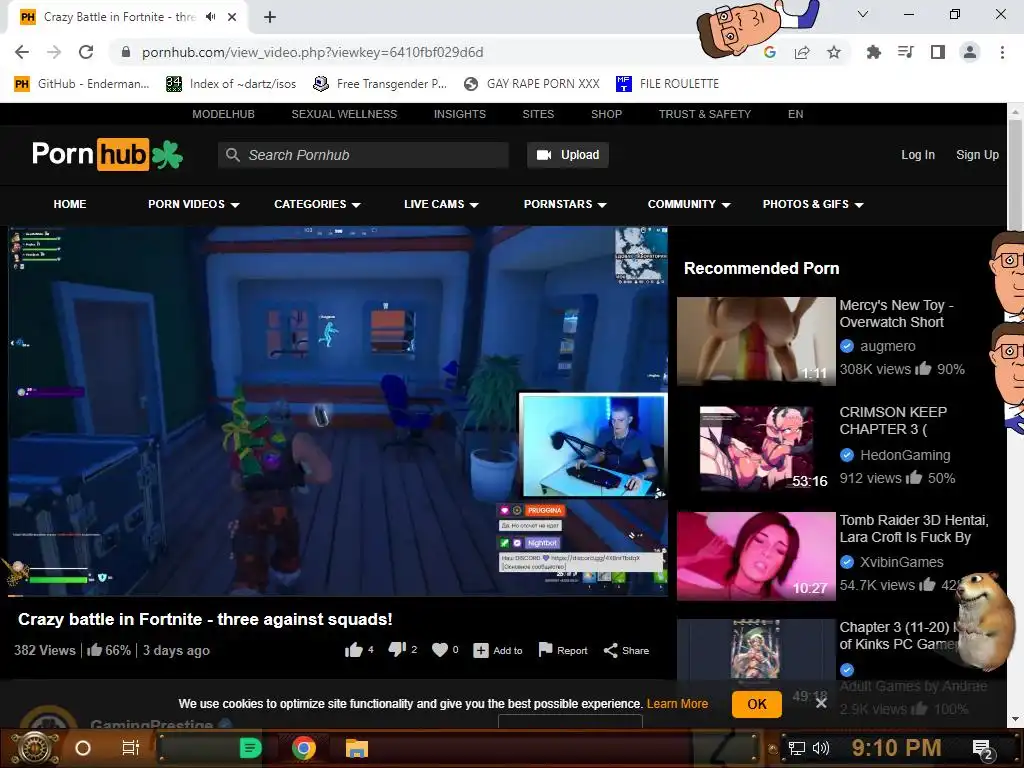The image size is (1024, 768).
Task: Favorite the video with heart icon
Action: click(440, 650)
